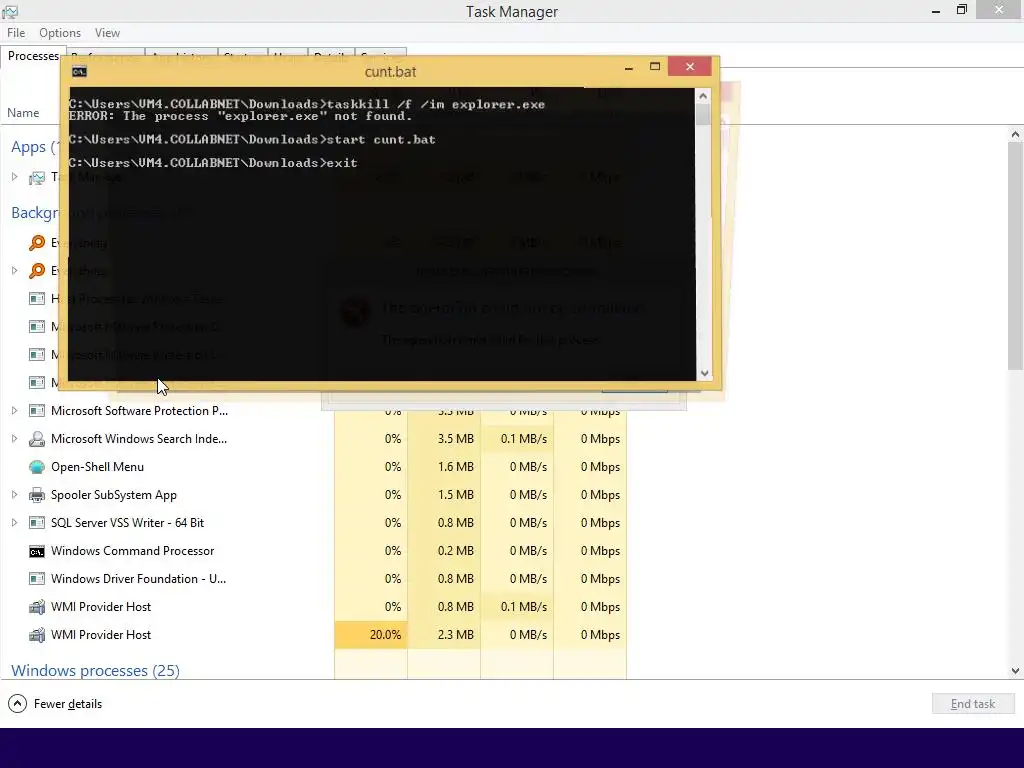Click the Host Process for Windows Tasks icon
Viewport: 1024px width, 768px height.
coord(37,299)
